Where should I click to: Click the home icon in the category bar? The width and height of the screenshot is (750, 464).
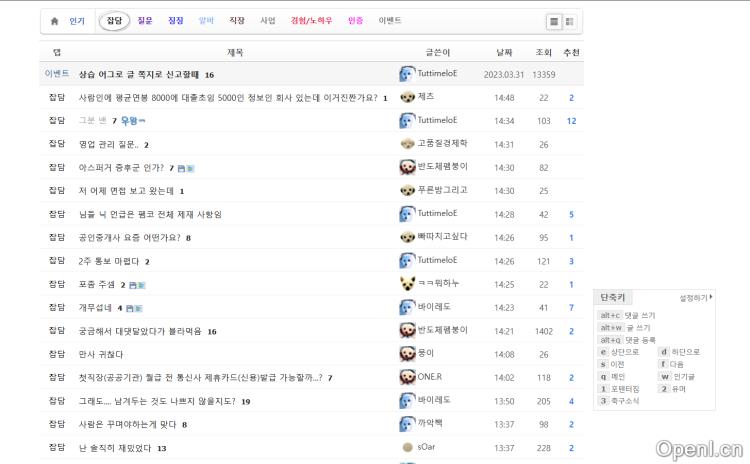55,20
